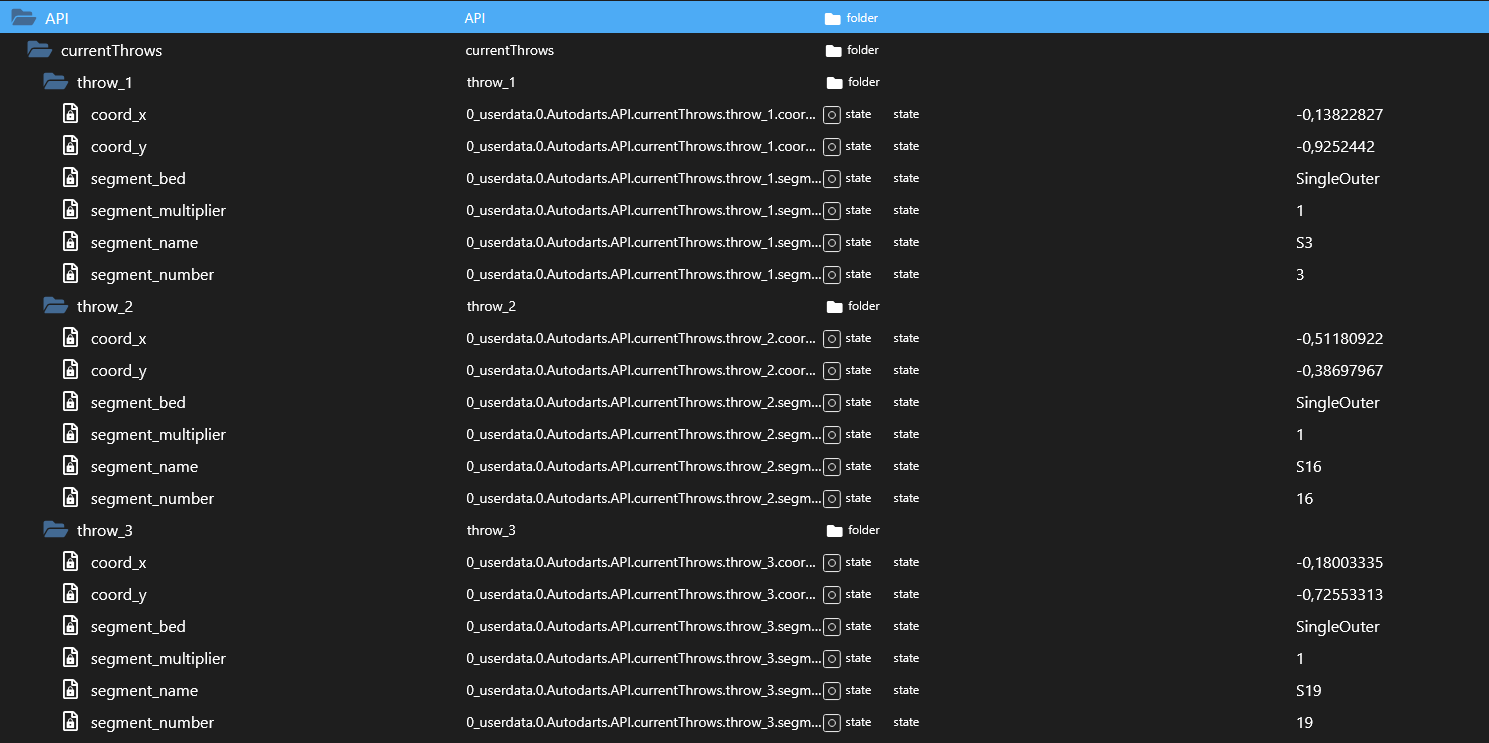Select value 1 of throw_2 segment_multiplier
Screen dimensions: 1489x743
1300,434
